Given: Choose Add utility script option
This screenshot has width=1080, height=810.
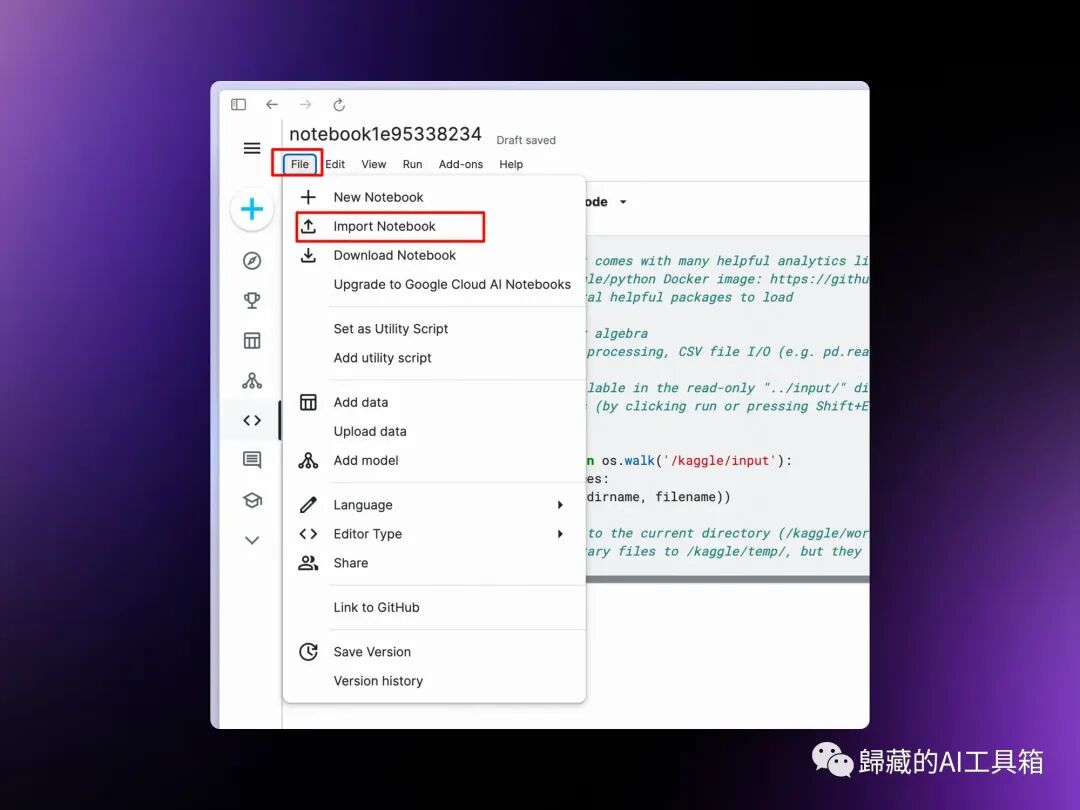Looking at the screenshot, I should pos(434,357).
